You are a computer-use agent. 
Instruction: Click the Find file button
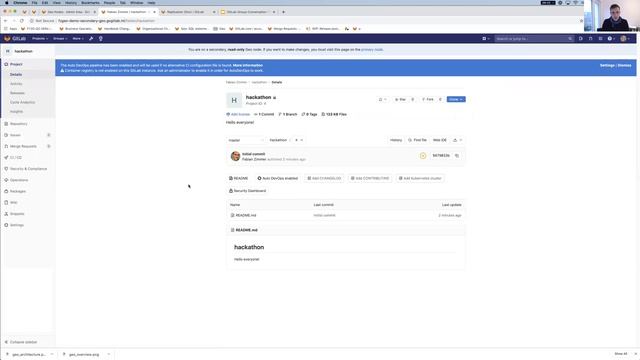417,140
